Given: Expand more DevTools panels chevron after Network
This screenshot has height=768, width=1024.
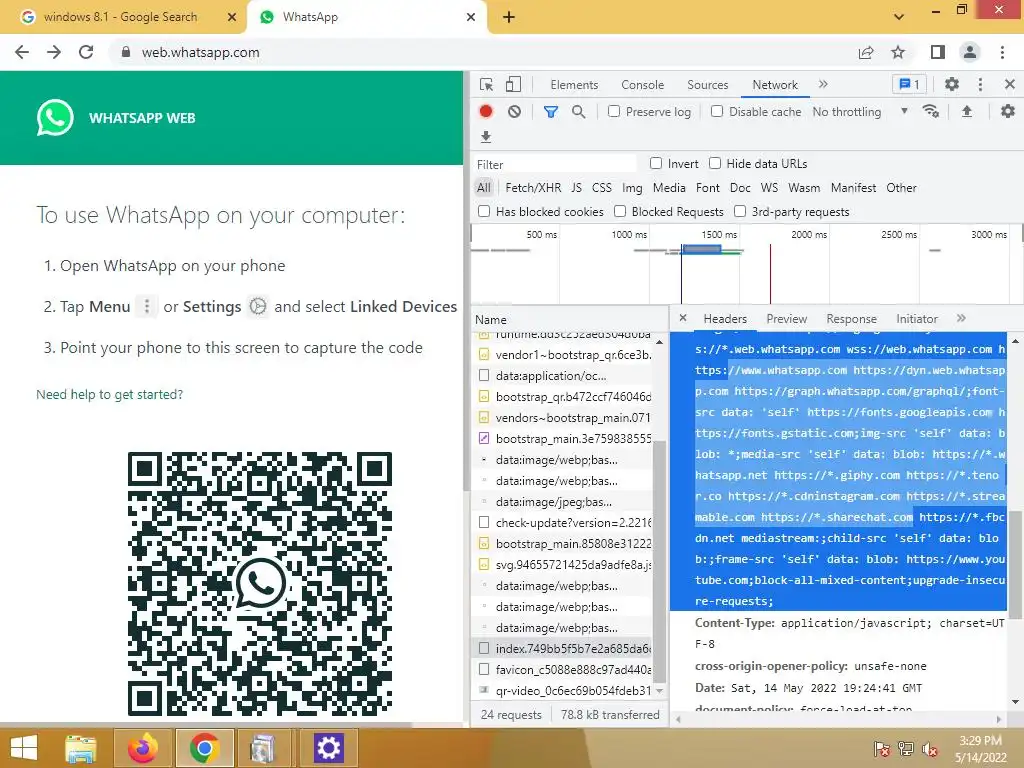Looking at the screenshot, I should tap(823, 84).
